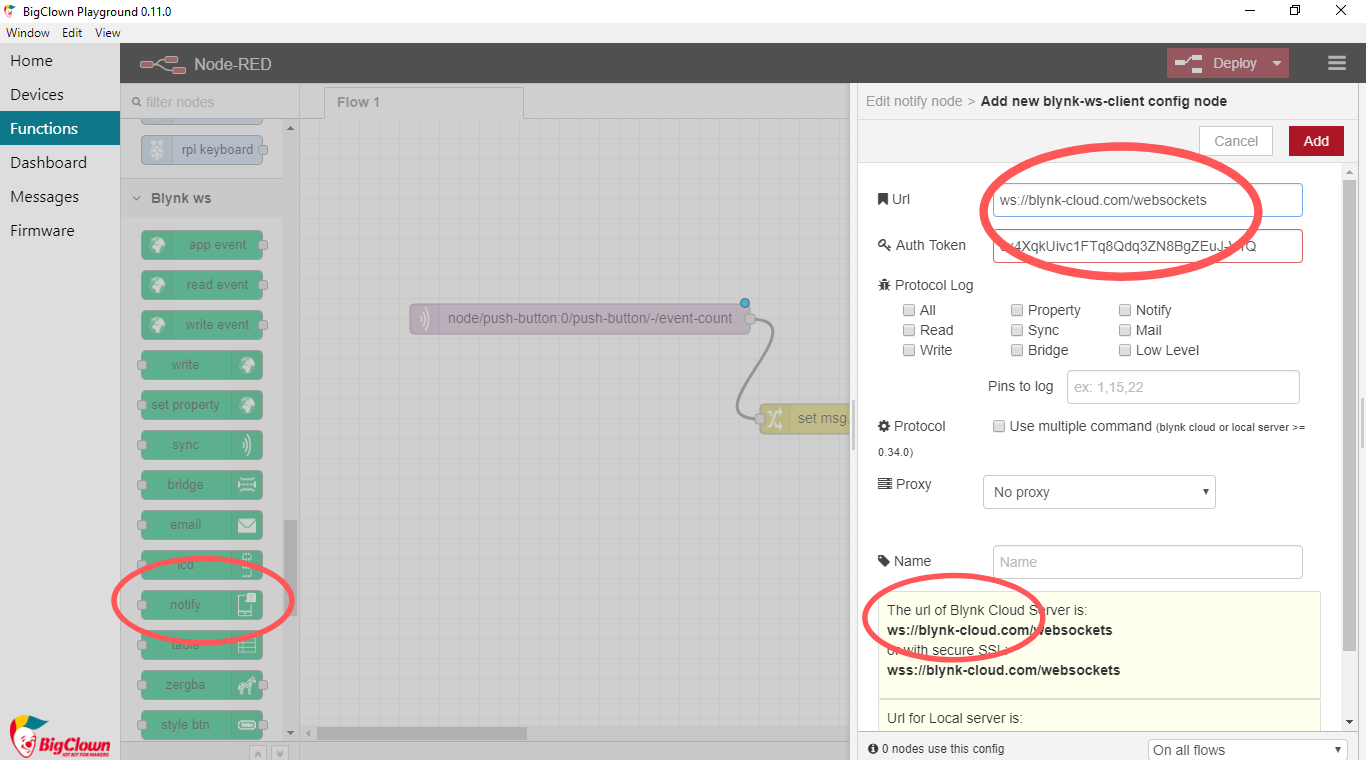Enable Sync protocol log checkbox
Screen dimensions: 1366x760
coord(1017,330)
